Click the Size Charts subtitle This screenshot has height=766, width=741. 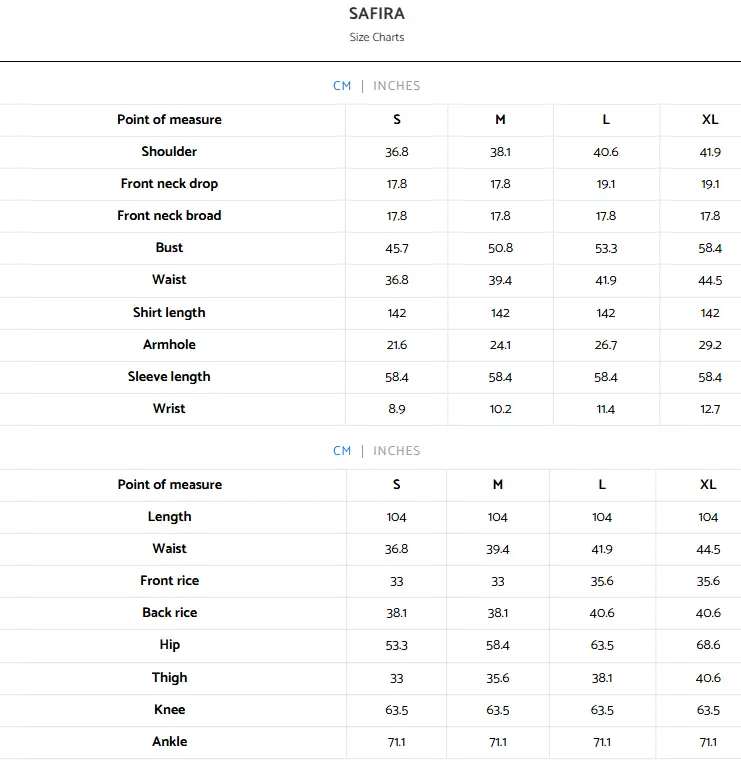pyautogui.click(x=377, y=38)
